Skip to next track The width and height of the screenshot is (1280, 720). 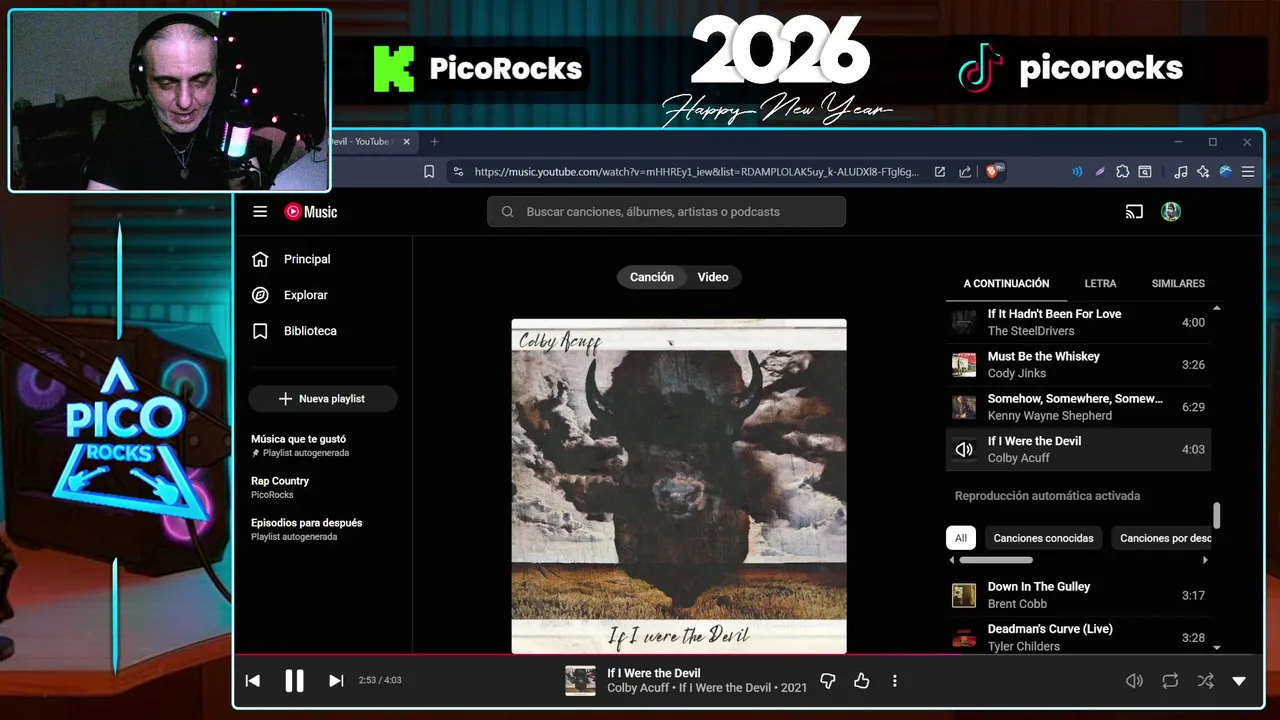[x=336, y=681]
